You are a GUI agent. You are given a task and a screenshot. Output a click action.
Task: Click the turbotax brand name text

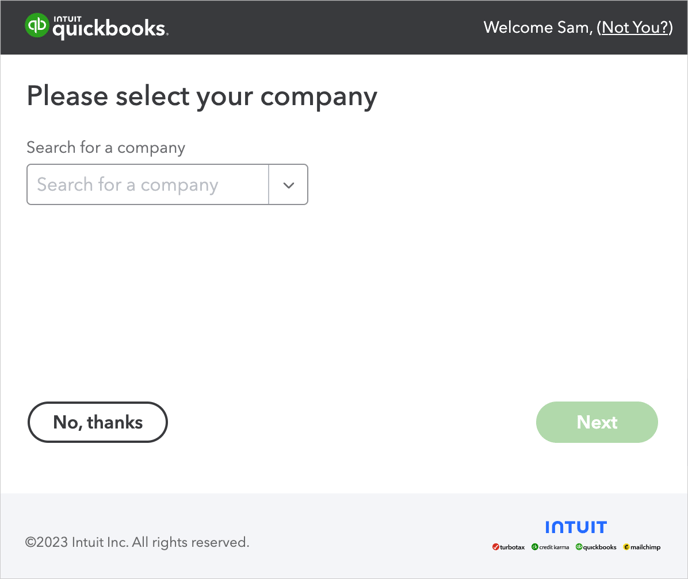pos(512,548)
